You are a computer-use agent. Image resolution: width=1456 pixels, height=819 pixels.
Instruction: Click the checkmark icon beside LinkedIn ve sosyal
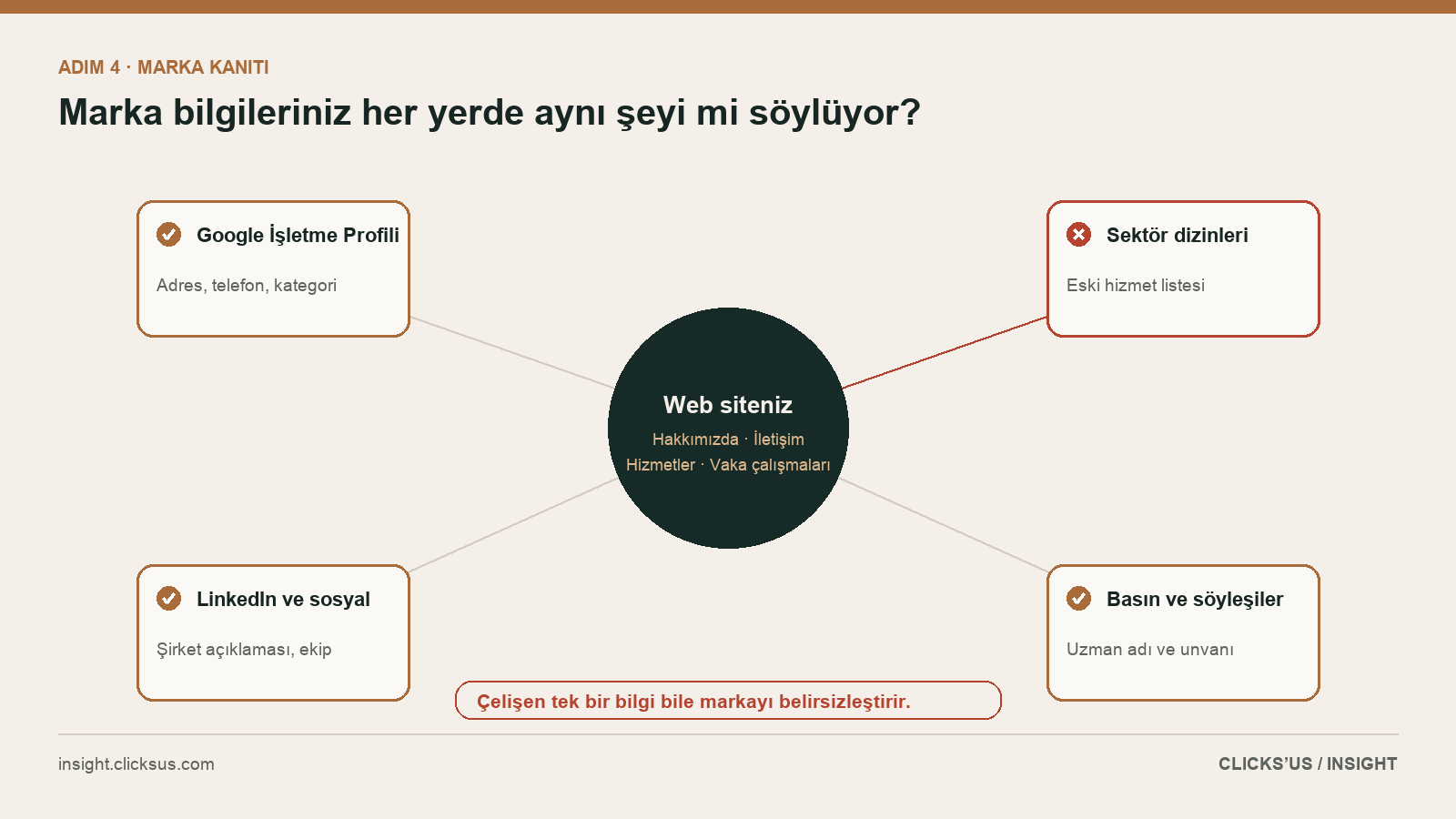coord(168,598)
